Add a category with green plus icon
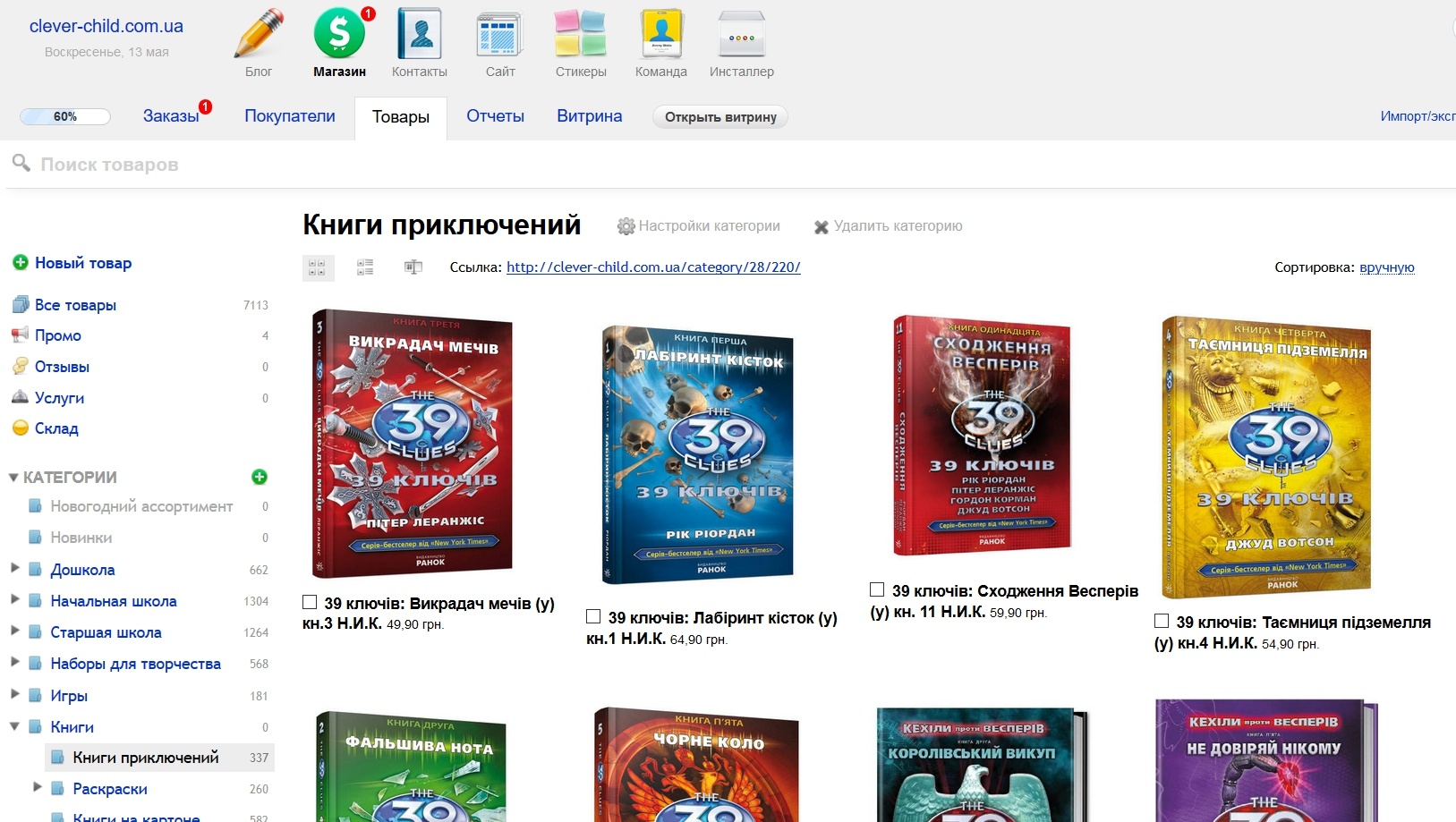 [x=260, y=477]
